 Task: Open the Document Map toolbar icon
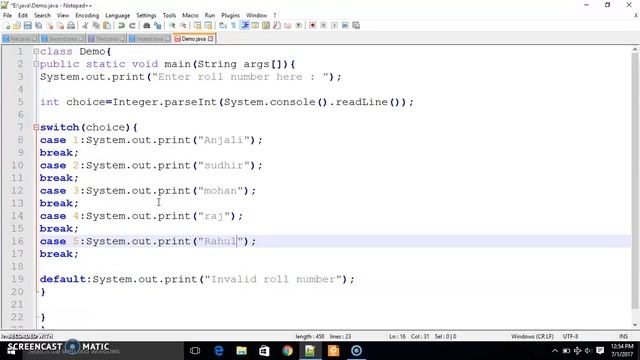266,25
